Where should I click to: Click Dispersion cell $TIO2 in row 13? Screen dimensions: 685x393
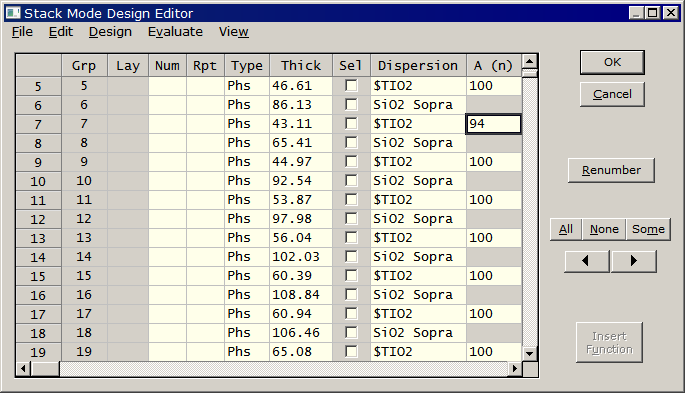click(418, 238)
